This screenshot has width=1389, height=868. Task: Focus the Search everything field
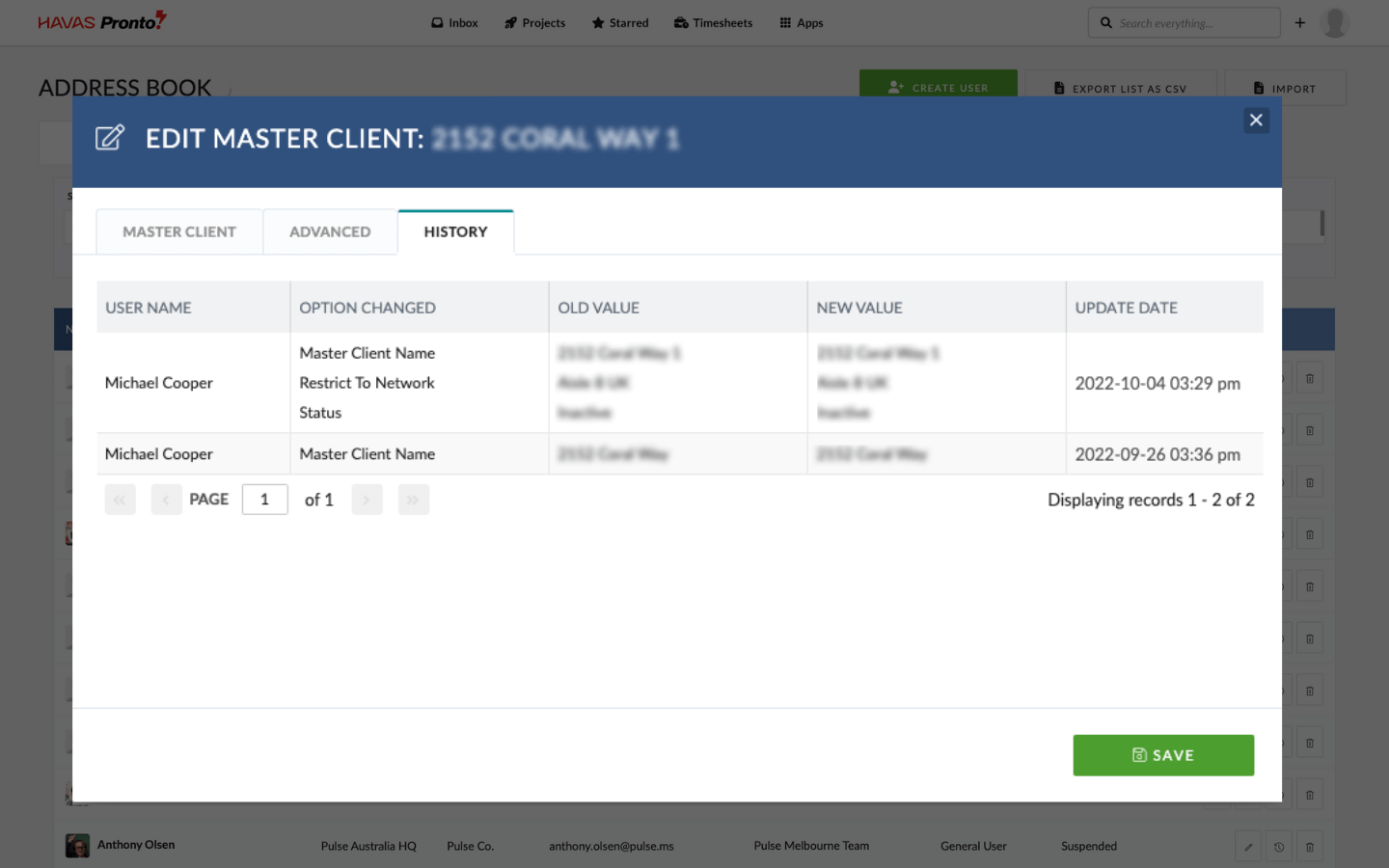(x=1185, y=23)
